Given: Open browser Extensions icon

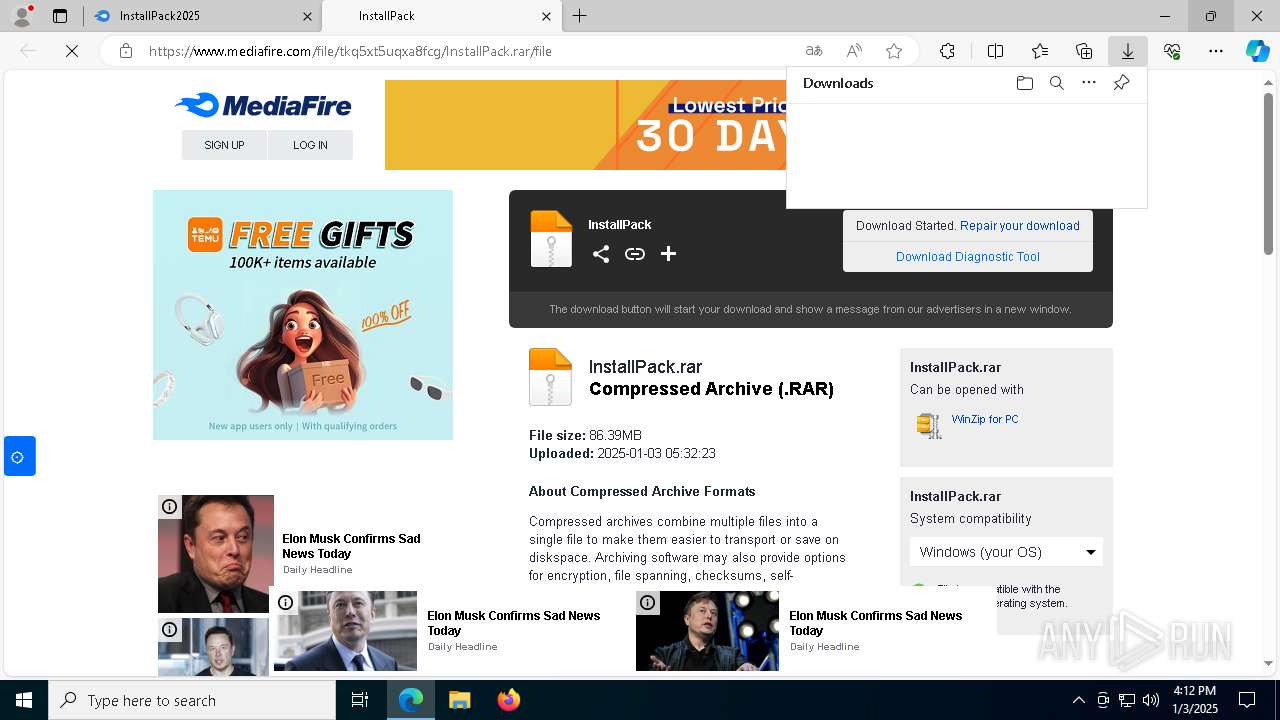Looking at the screenshot, I should pos(947,51).
